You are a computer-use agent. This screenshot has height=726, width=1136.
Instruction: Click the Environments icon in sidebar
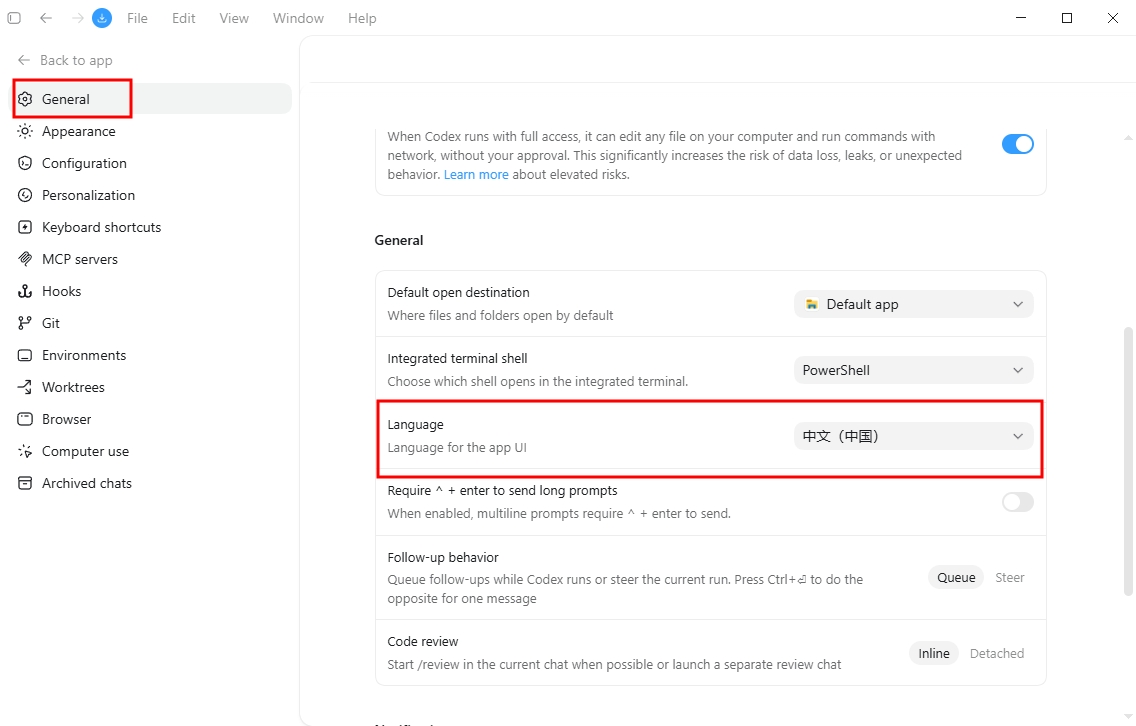tap(25, 355)
